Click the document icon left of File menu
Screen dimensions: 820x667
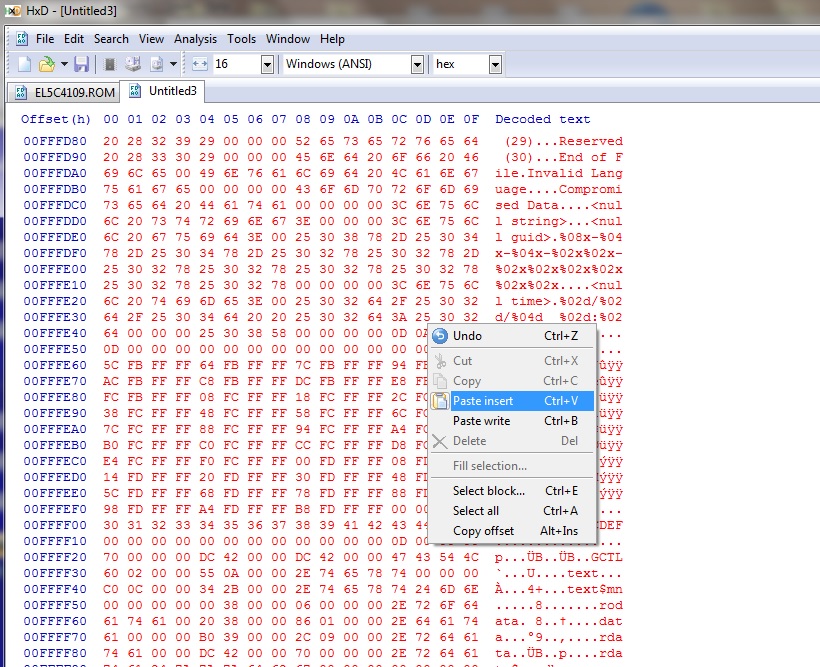(21, 39)
